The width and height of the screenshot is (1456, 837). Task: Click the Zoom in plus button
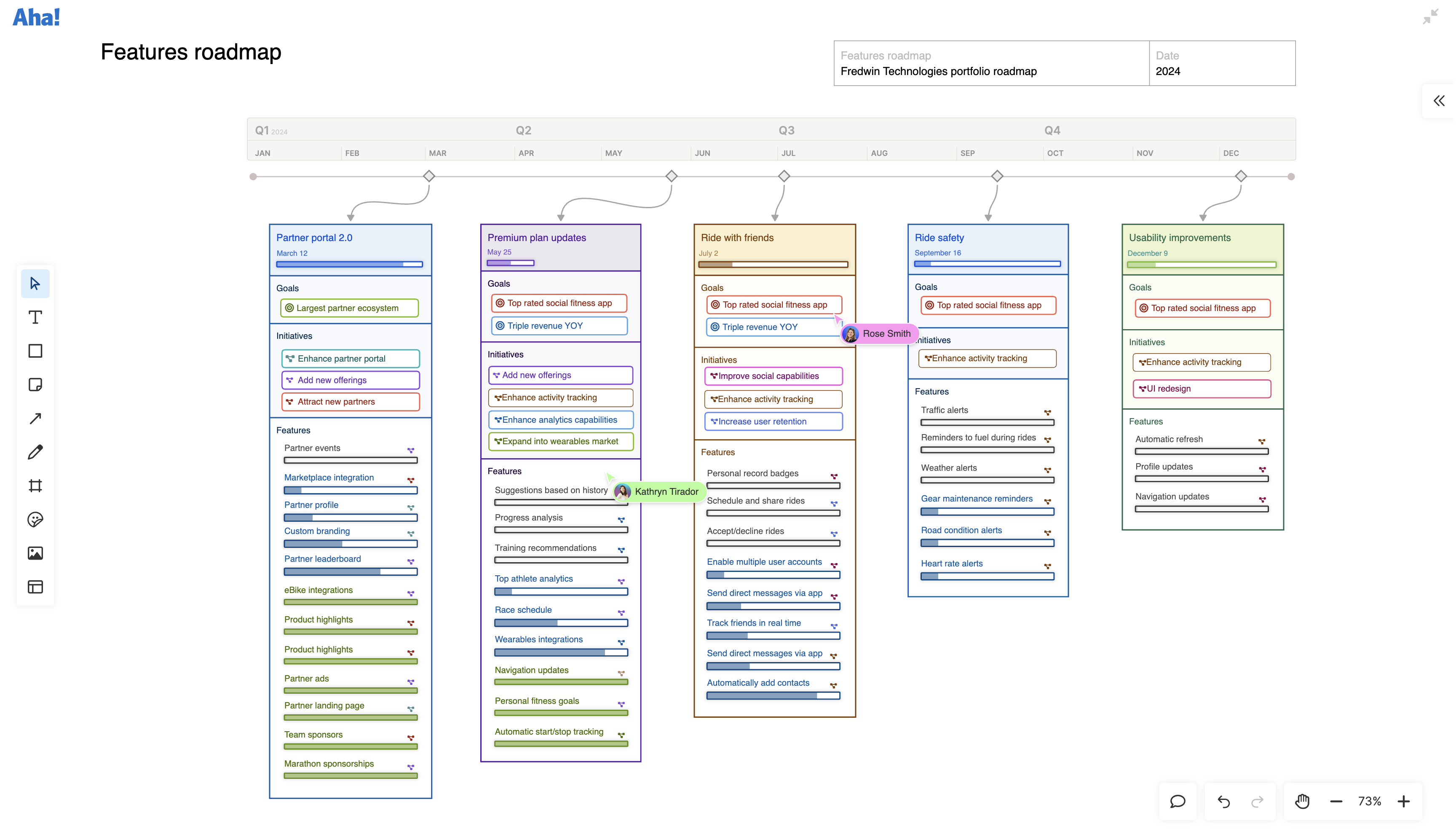tap(1404, 801)
